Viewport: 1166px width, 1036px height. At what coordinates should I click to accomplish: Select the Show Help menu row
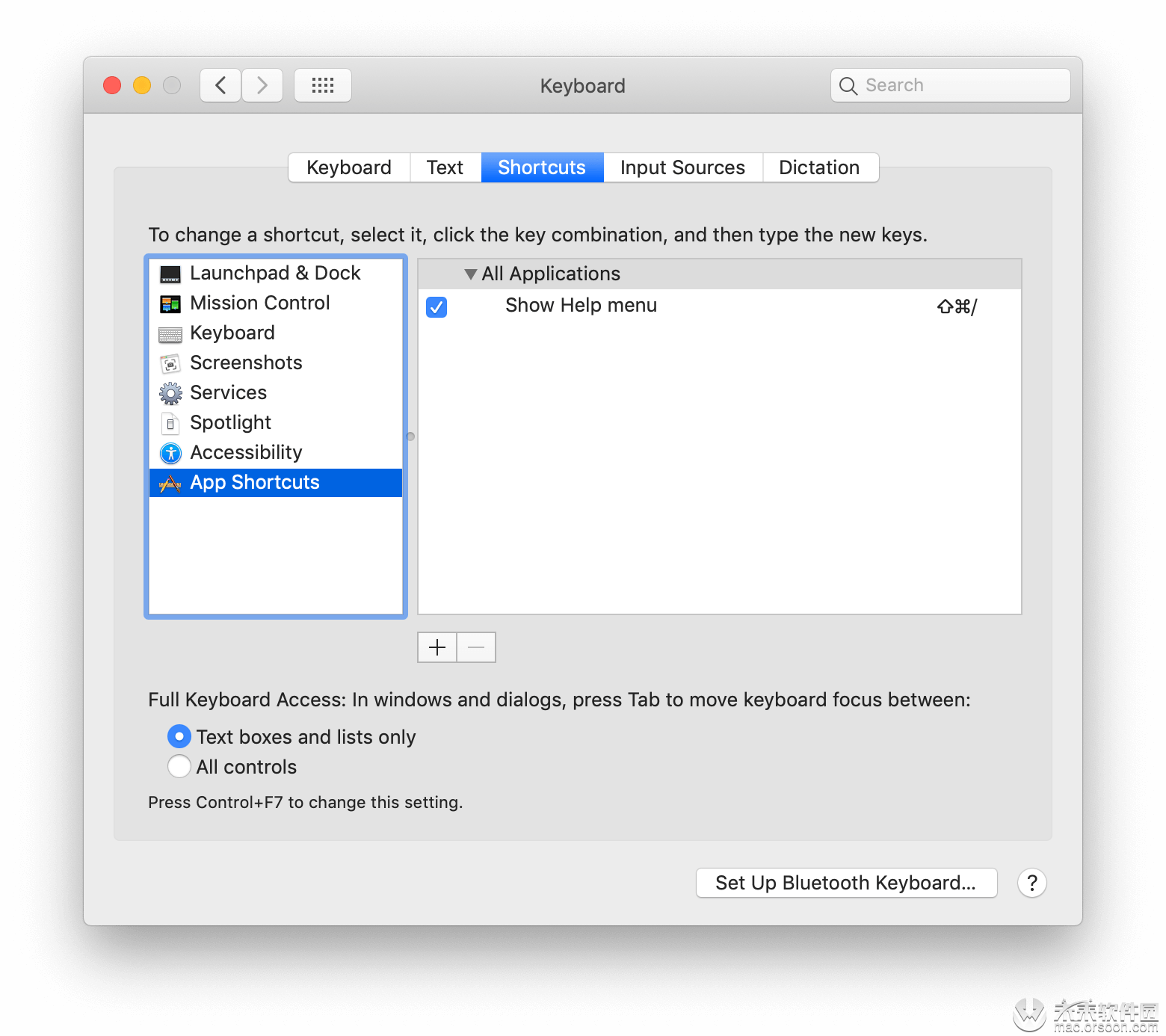click(x=720, y=306)
